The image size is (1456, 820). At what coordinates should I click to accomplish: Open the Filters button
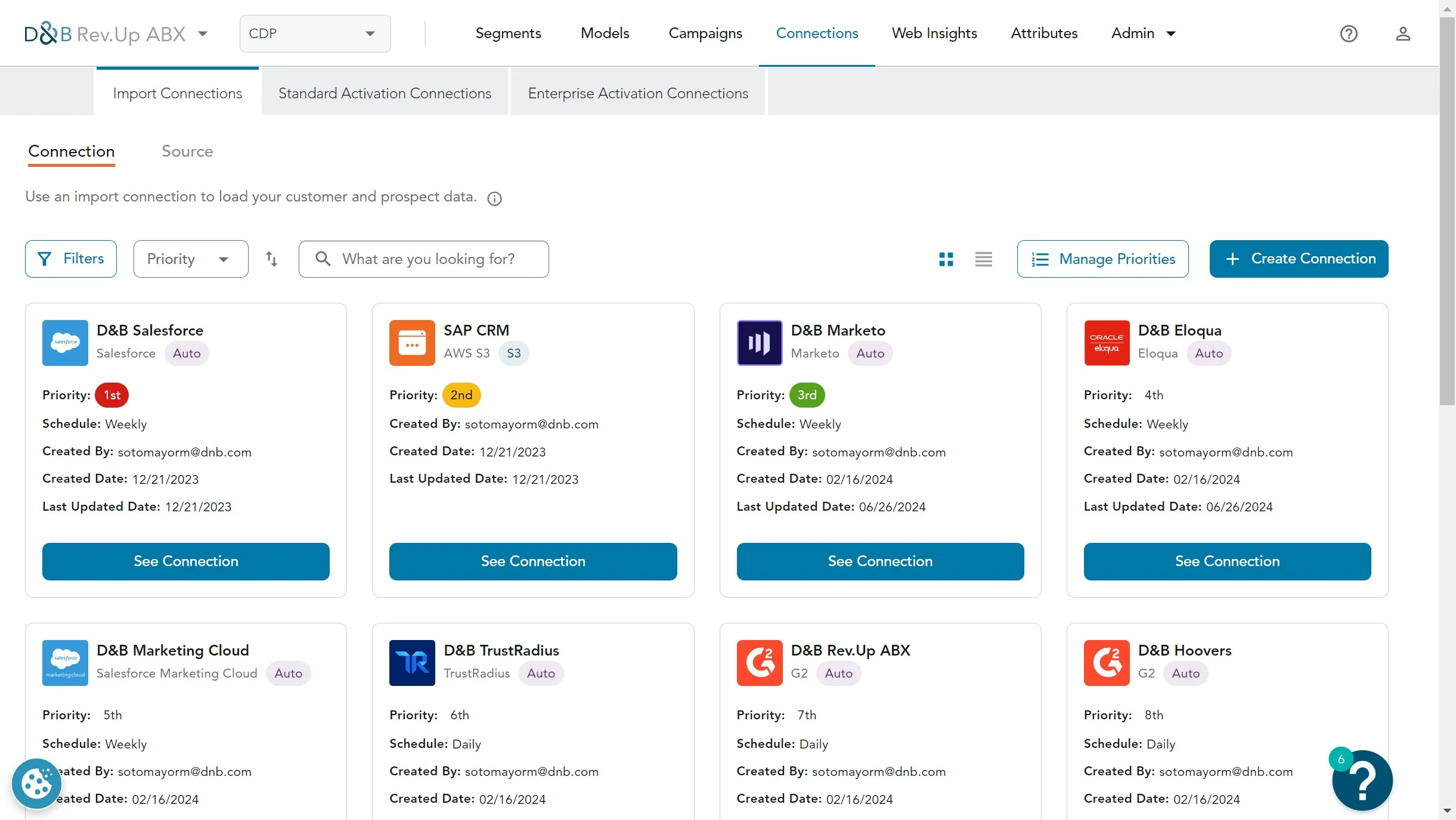click(71, 259)
